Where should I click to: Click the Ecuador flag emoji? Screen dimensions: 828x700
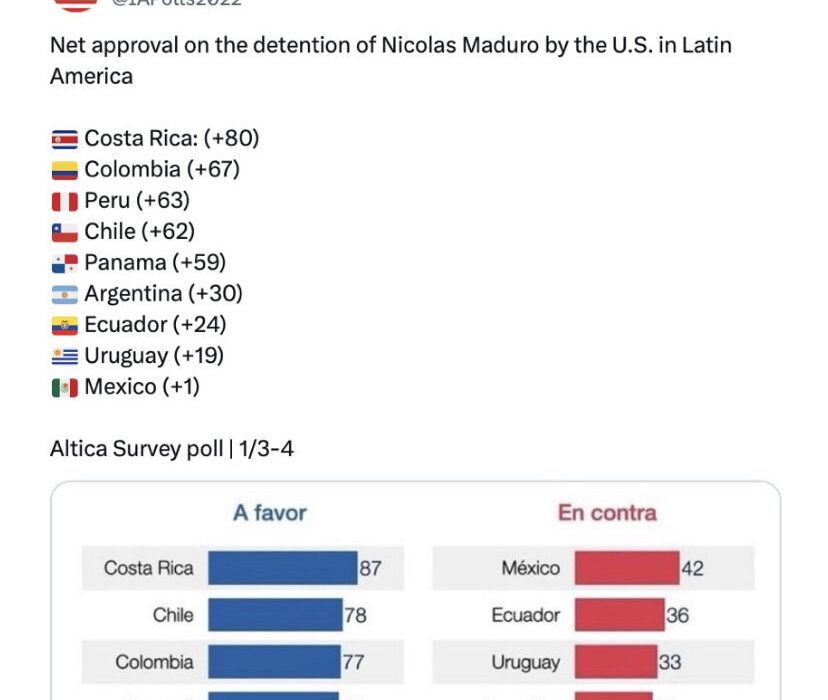[64, 325]
